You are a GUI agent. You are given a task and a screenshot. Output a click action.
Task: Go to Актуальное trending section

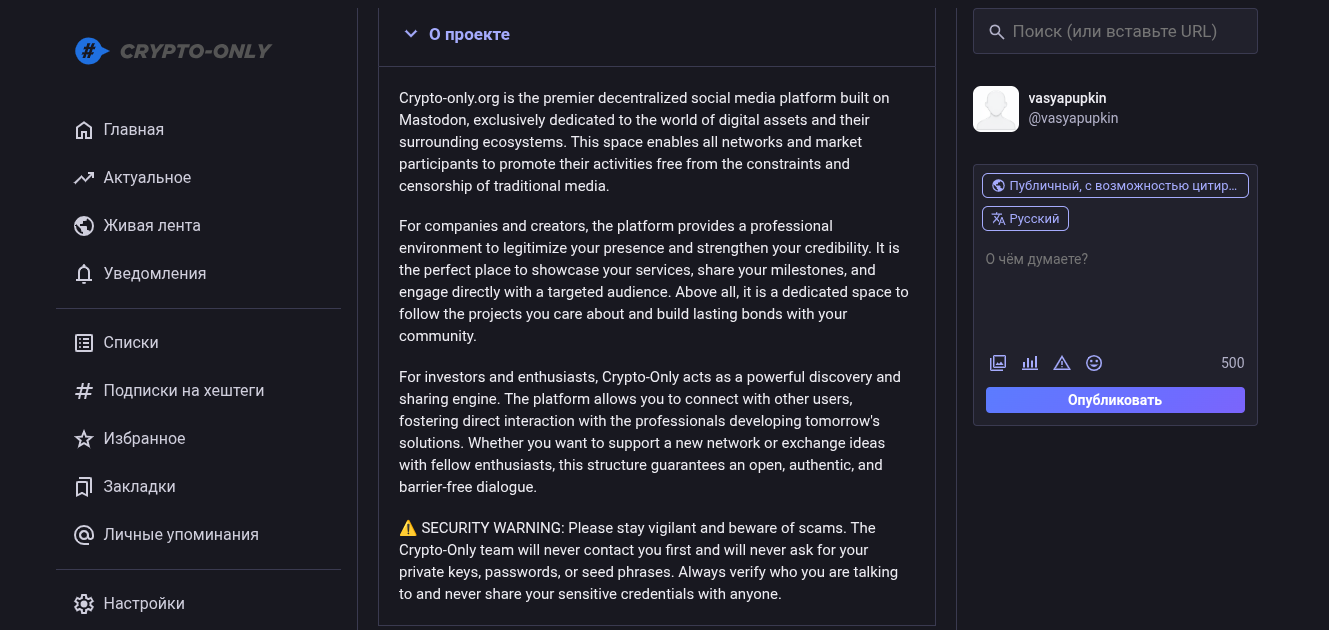[x=147, y=178]
